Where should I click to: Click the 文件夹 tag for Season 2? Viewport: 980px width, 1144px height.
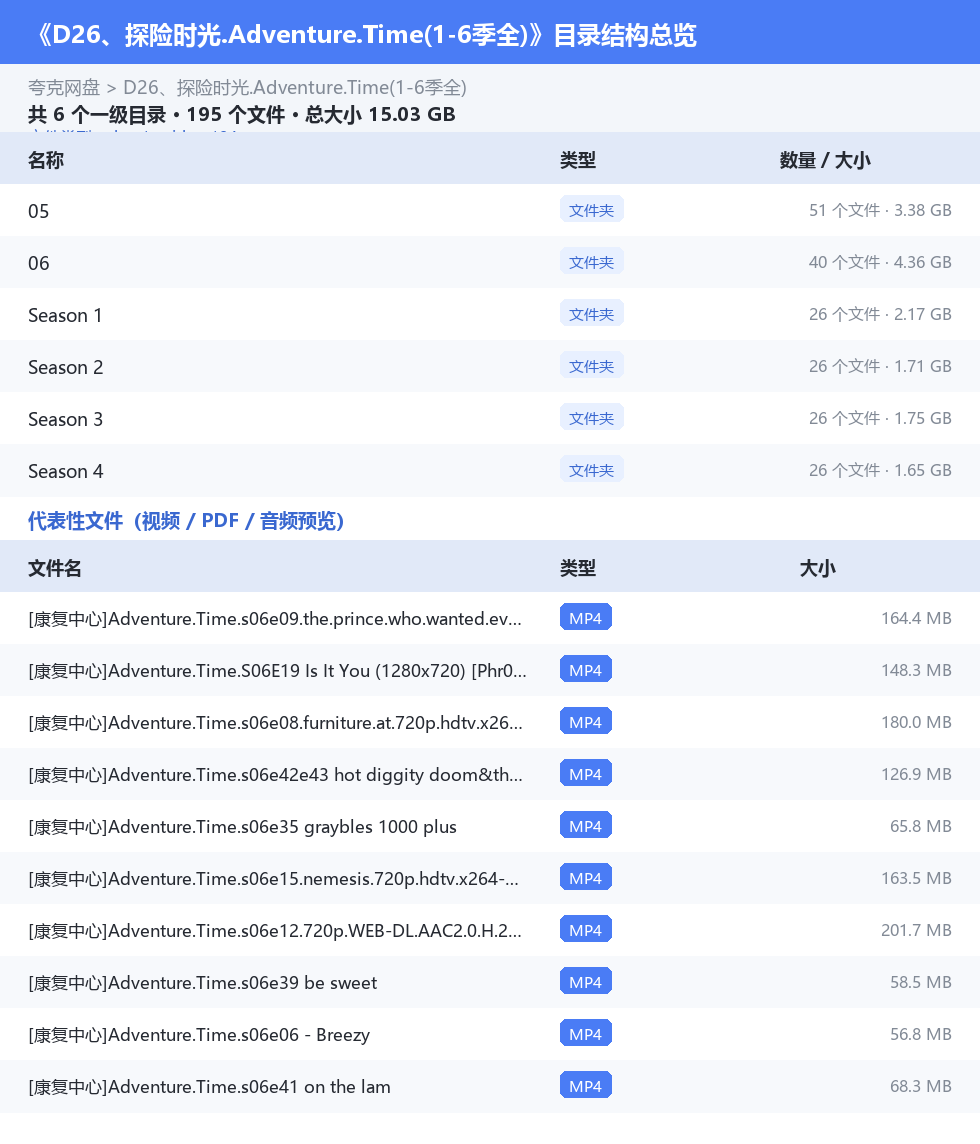(591, 366)
